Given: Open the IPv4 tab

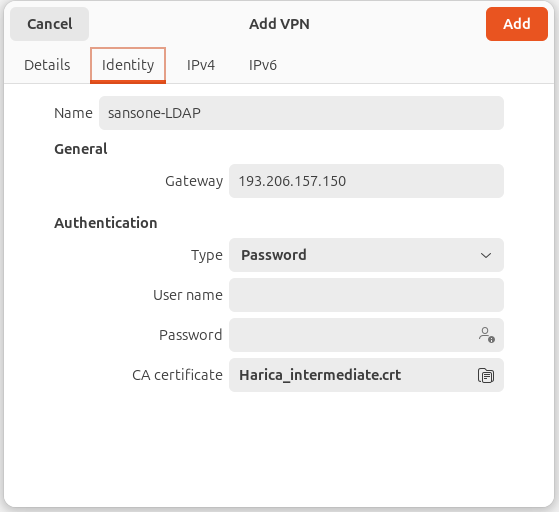Looking at the screenshot, I should tap(201, 65).
